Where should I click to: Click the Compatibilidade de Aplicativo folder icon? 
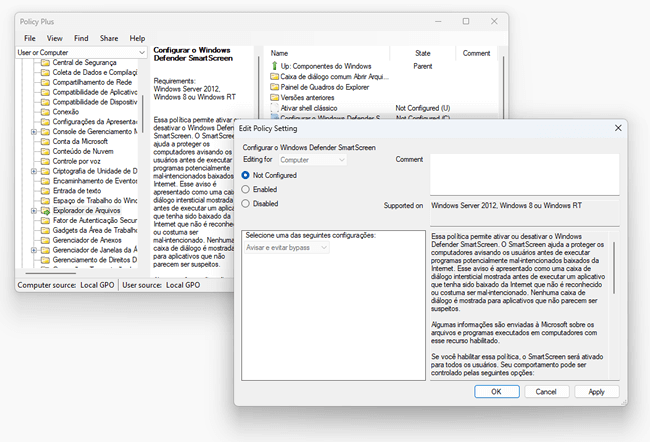(x=46, y=92)
